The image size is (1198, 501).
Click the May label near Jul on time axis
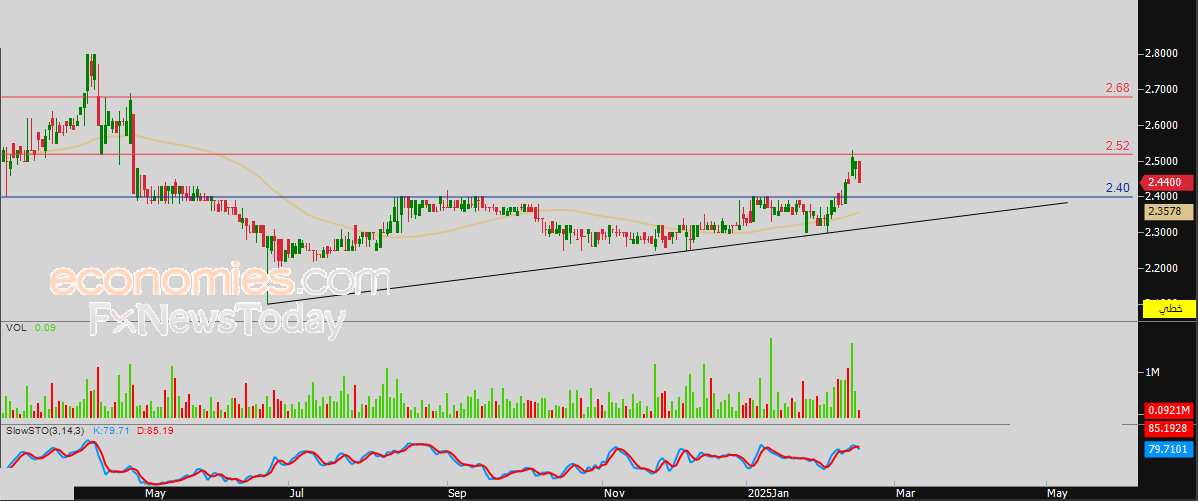click(155, 493)
